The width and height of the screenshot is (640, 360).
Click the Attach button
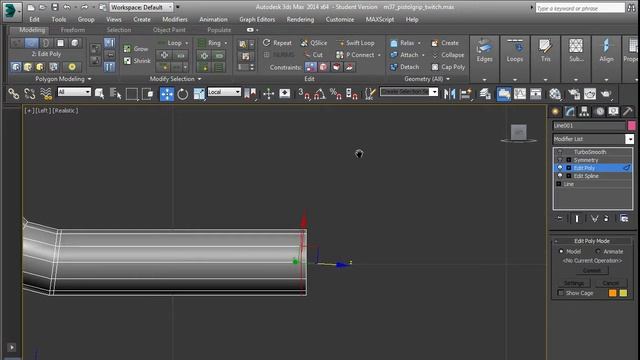404,55
